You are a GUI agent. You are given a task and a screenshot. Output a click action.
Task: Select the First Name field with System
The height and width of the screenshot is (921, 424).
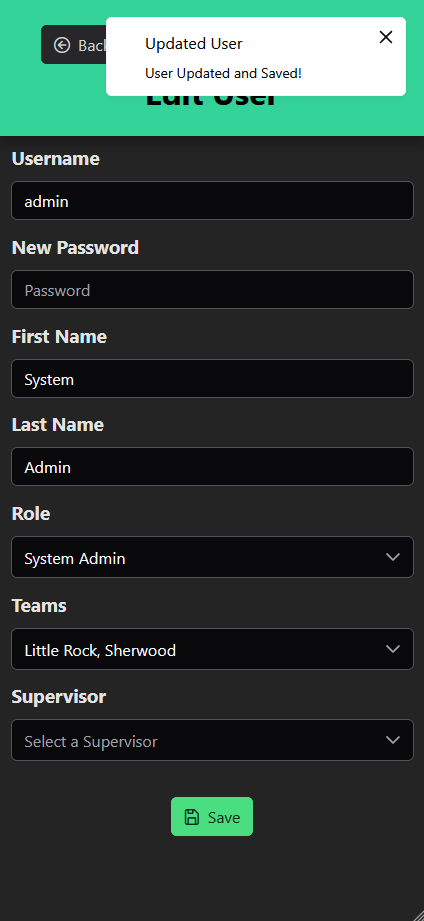tap(212, 378)
